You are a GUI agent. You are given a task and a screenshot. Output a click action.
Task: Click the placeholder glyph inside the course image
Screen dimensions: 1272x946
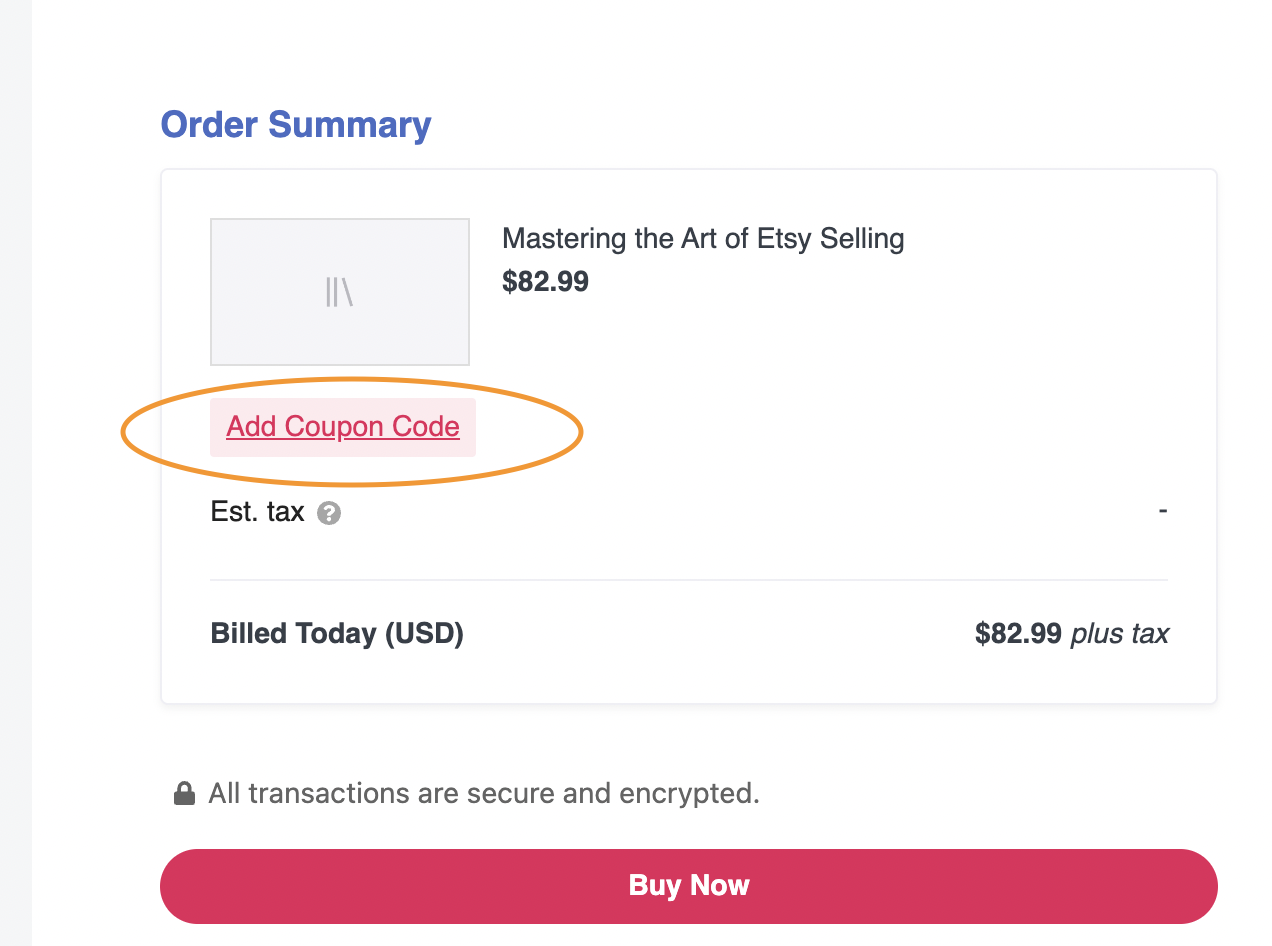click(340, 292)
